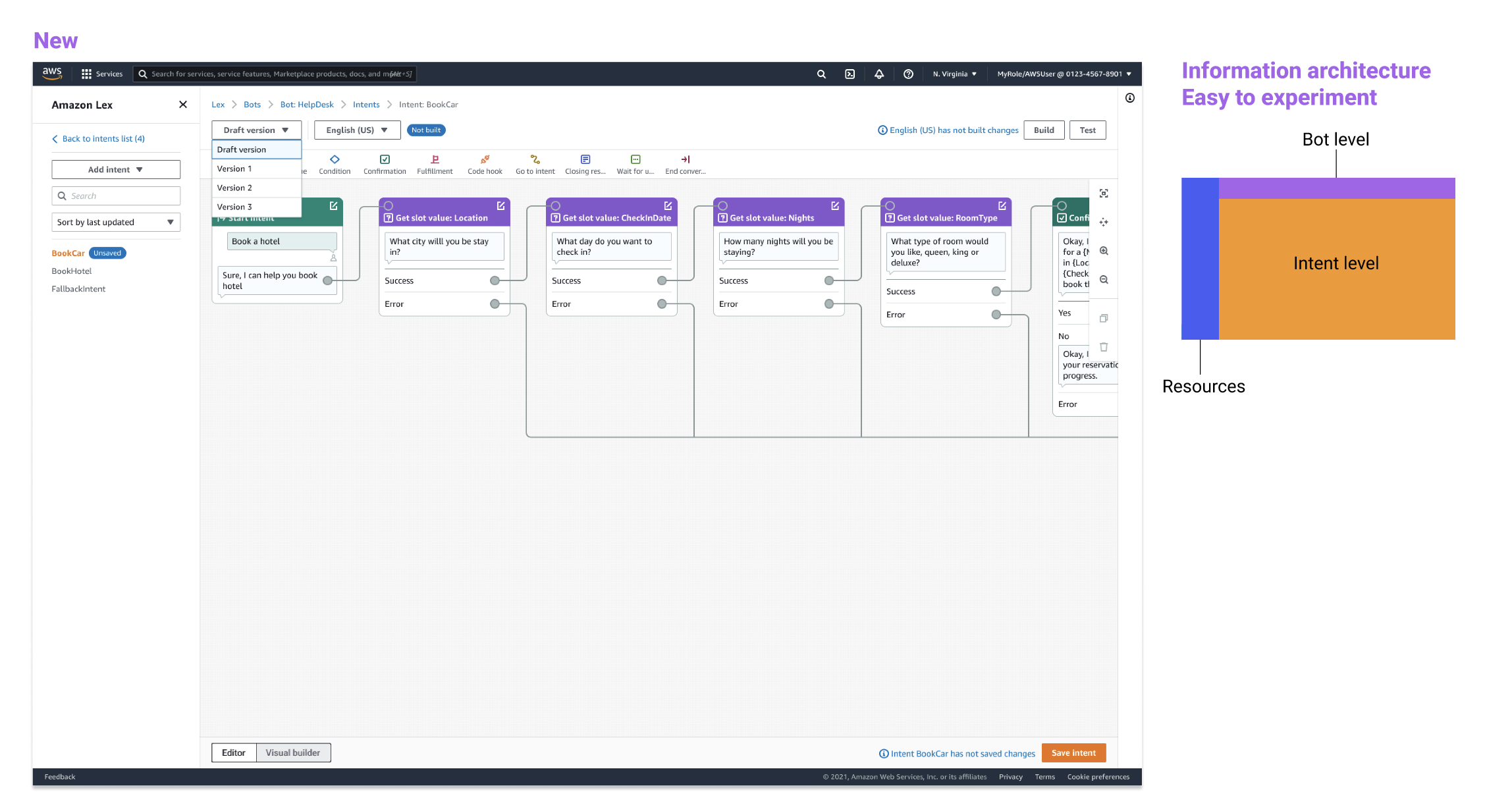Open the N. Virginia region dropdown
The width and height of the screenshot is (1512, 794).
coord(954,74)
